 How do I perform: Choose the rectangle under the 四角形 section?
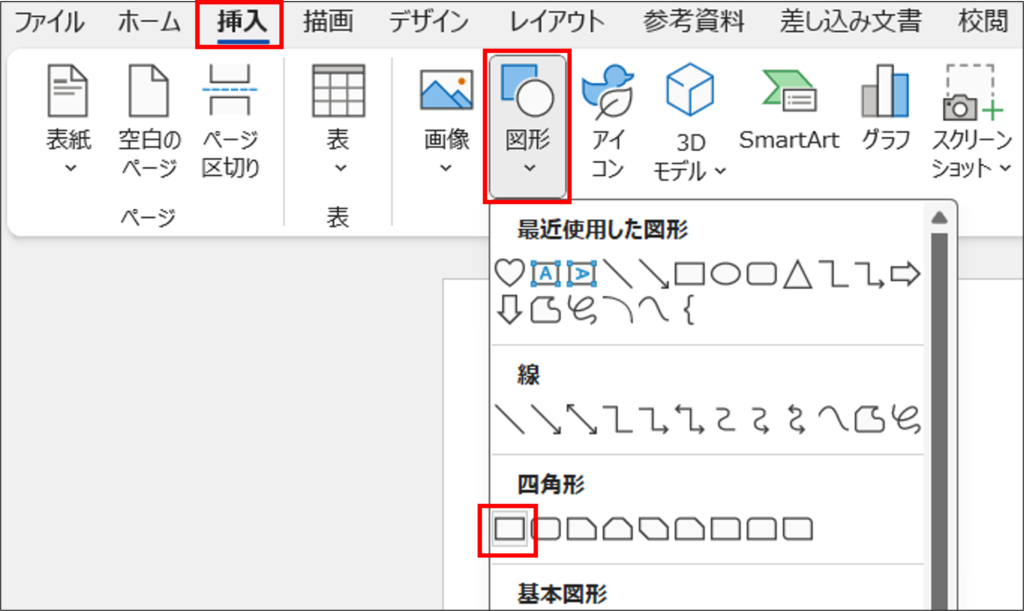(510, 528)
